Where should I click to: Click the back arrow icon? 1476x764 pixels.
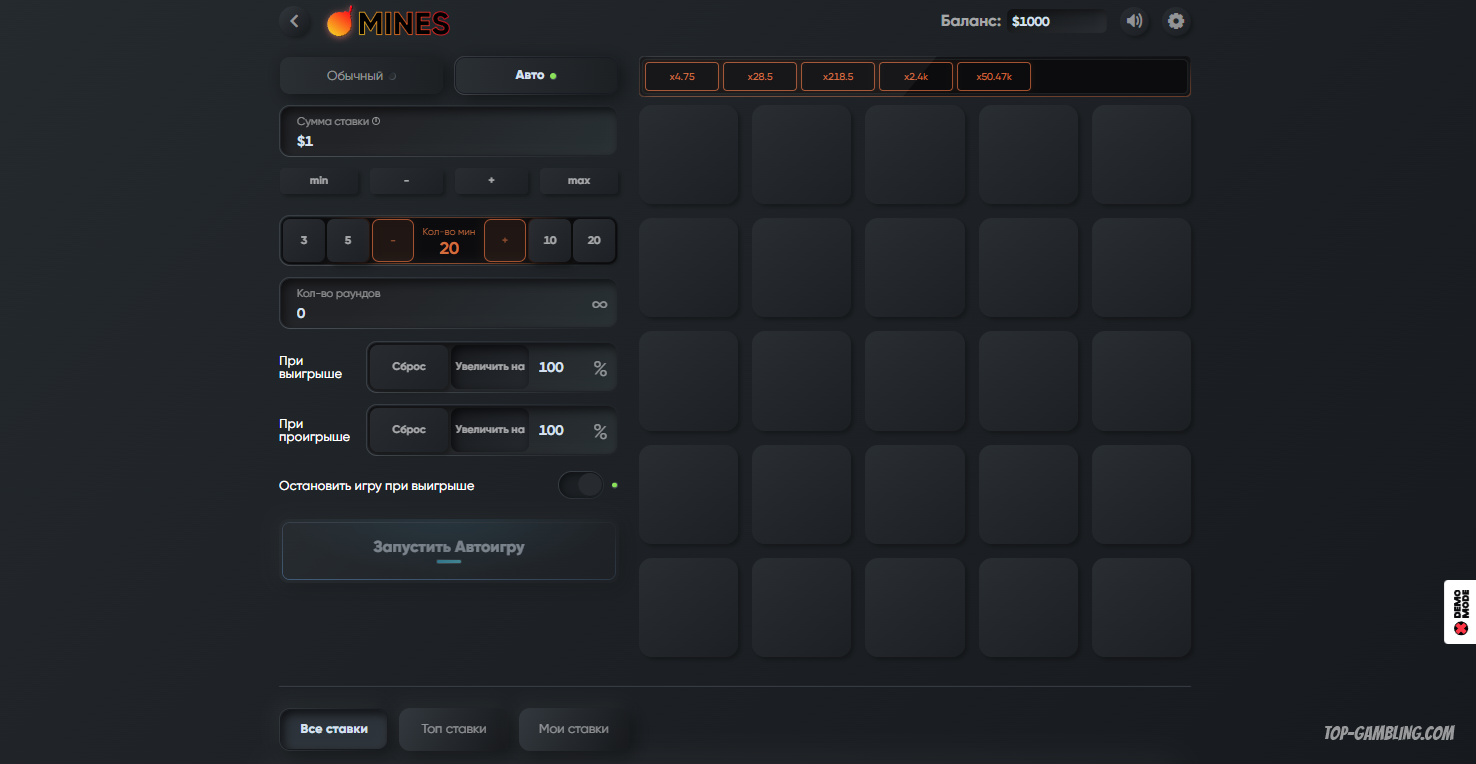pos(294,21)
